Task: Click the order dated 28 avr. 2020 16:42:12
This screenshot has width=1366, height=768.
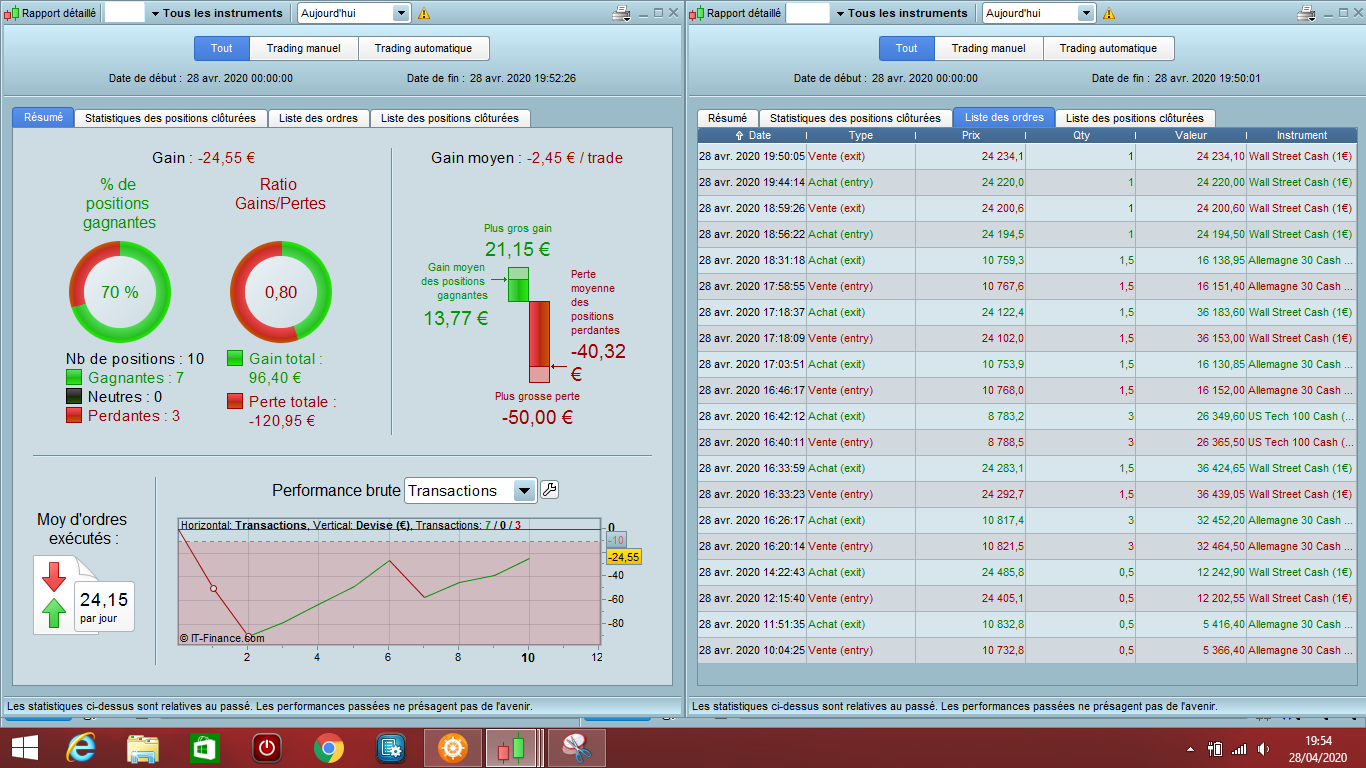Action: (x=1027, y=416)
